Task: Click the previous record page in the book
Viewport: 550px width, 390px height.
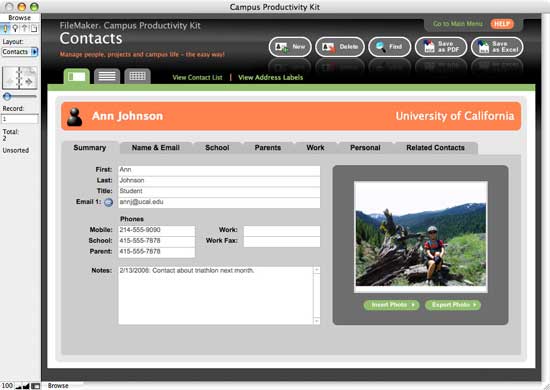Action: 11,78
